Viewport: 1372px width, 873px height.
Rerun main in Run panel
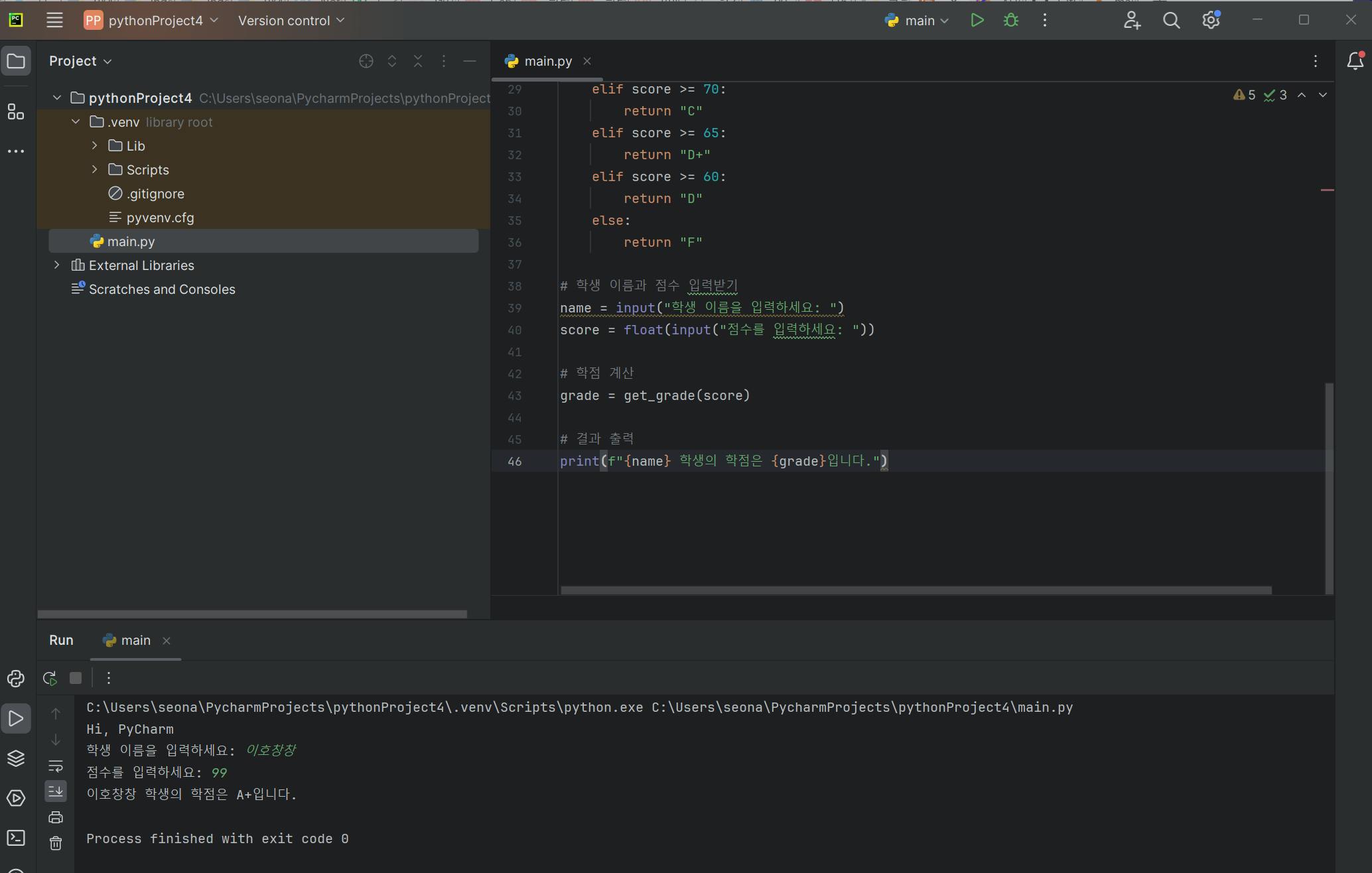coord(50,678)
